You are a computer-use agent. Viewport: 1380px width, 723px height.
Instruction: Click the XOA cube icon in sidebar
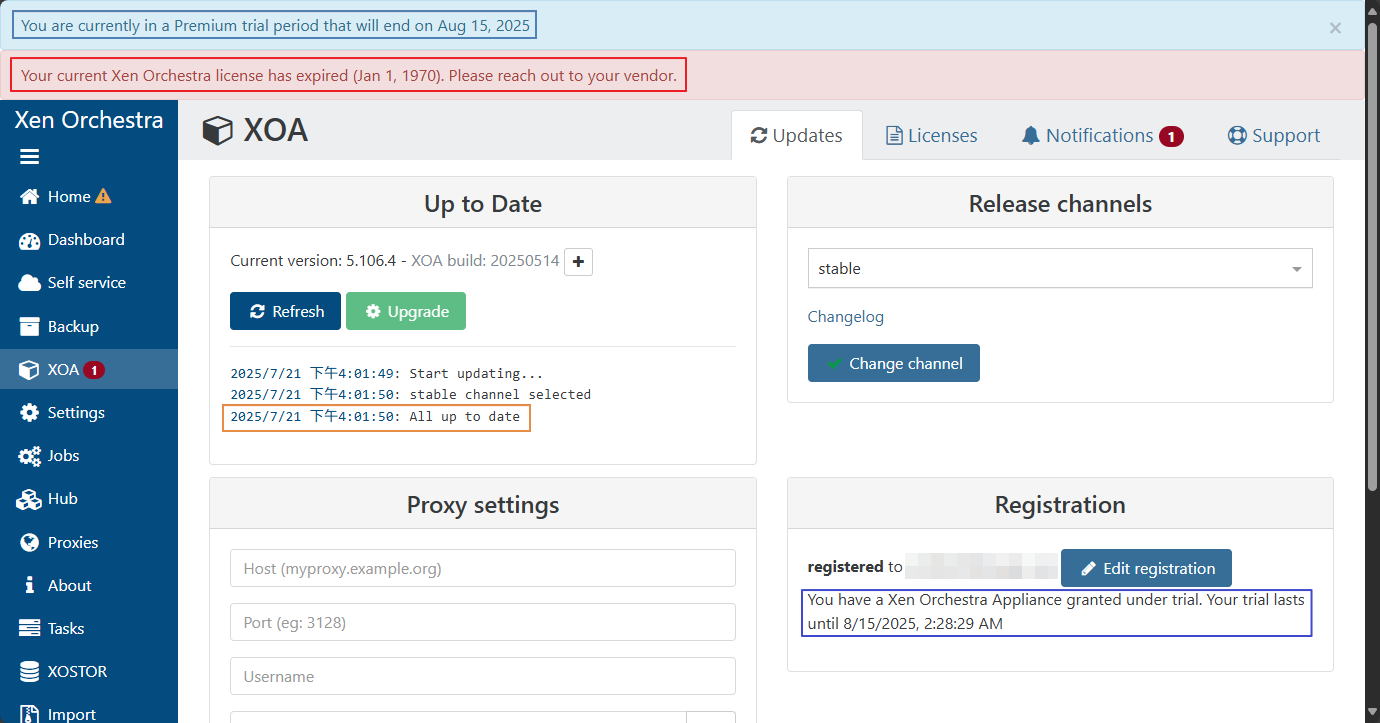pos(30,370)
